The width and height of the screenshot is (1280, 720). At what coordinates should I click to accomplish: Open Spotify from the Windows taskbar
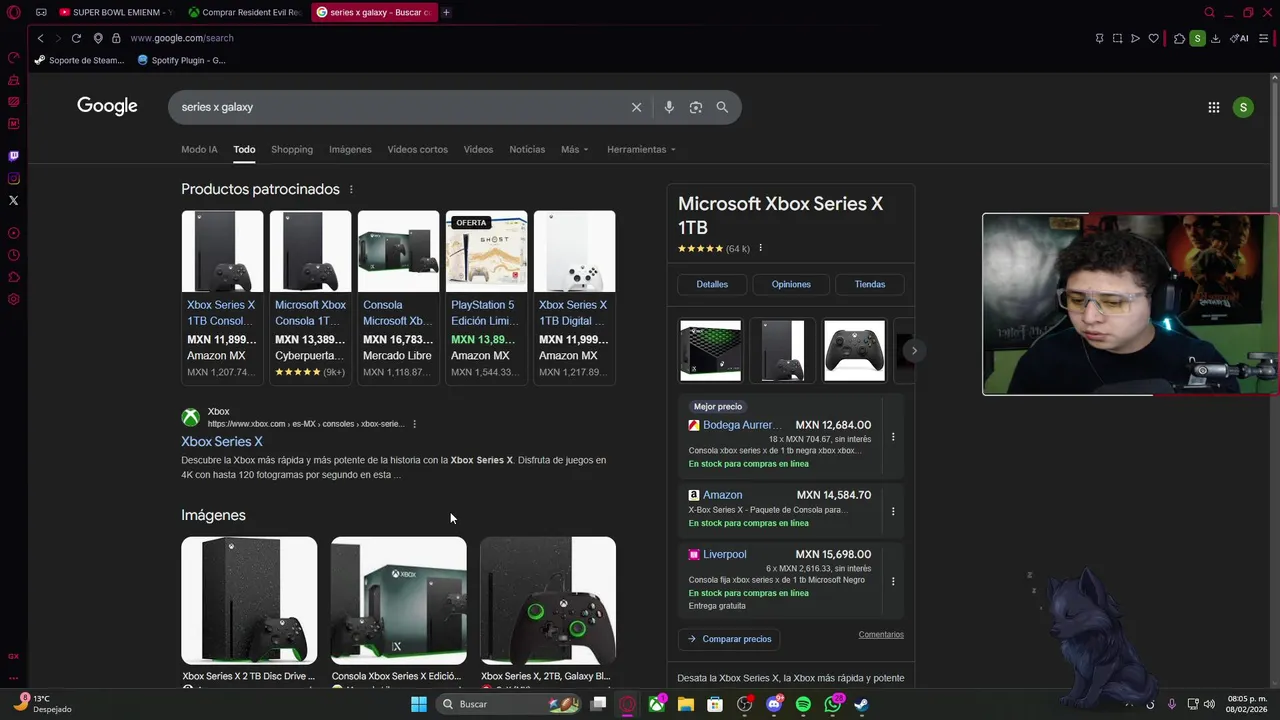click(x=803, y=704)
